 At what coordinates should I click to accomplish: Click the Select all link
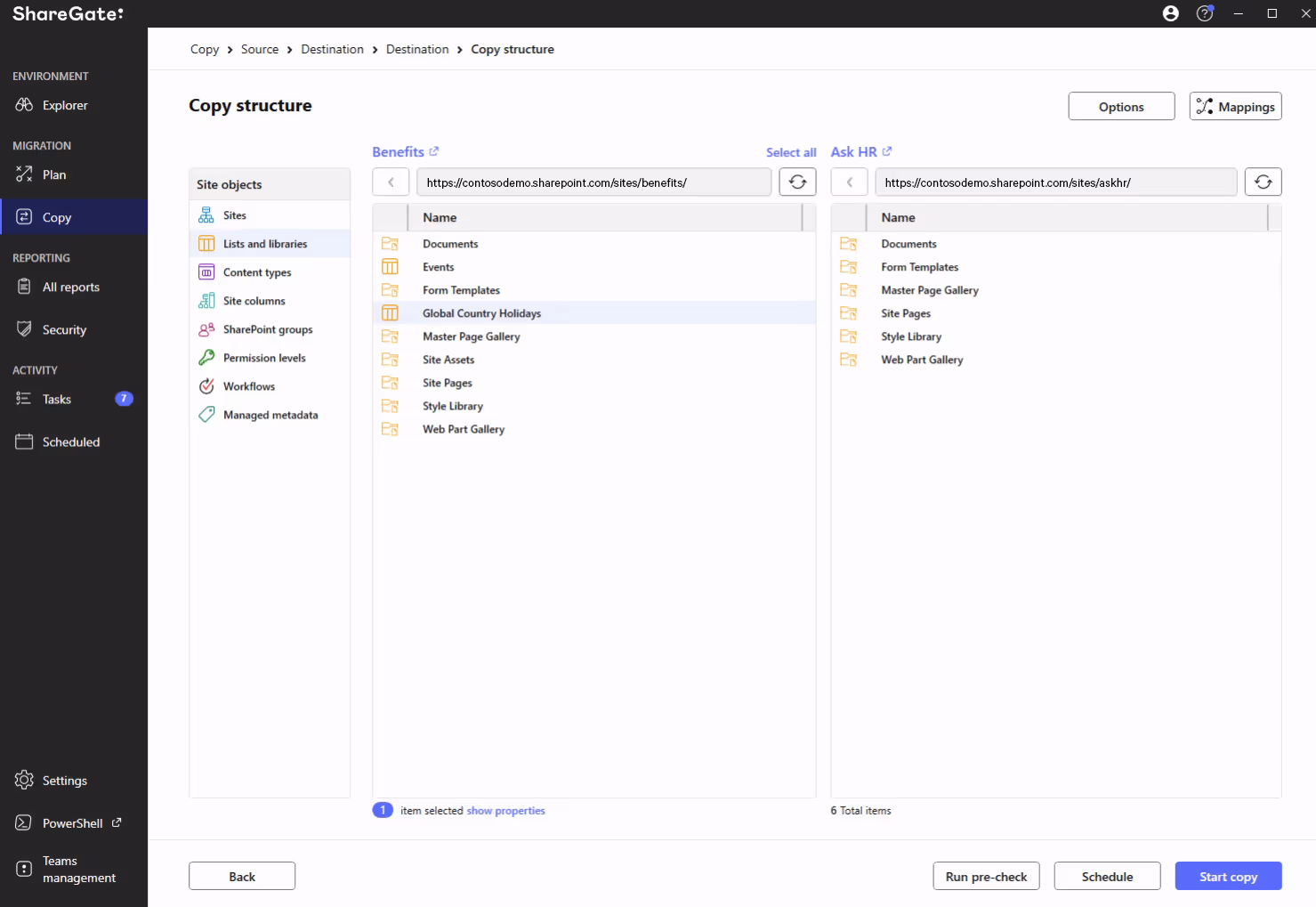791,152
